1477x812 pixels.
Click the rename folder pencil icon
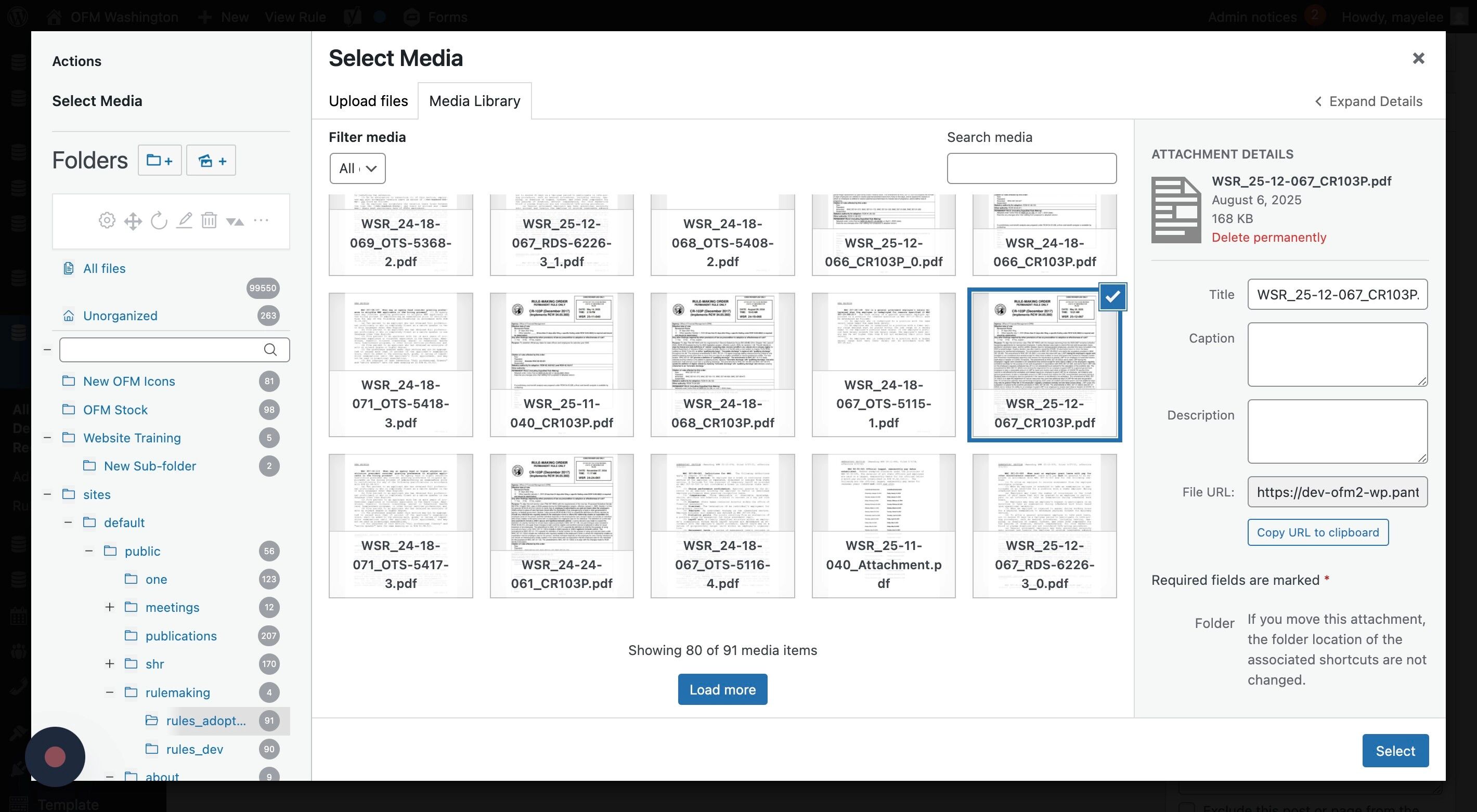pos(184,220)
